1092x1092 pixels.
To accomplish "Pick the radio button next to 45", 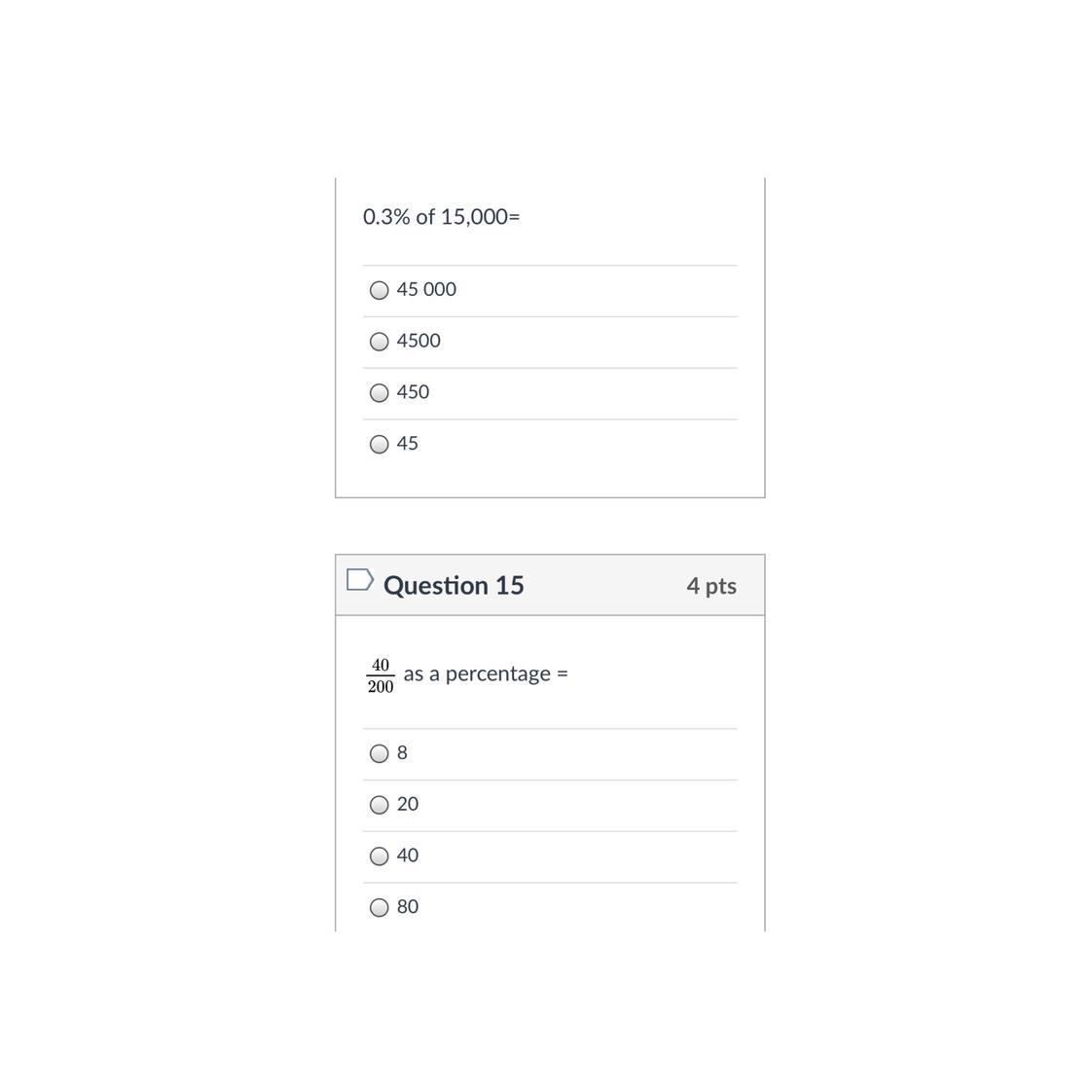I will [x=380, y=445].
